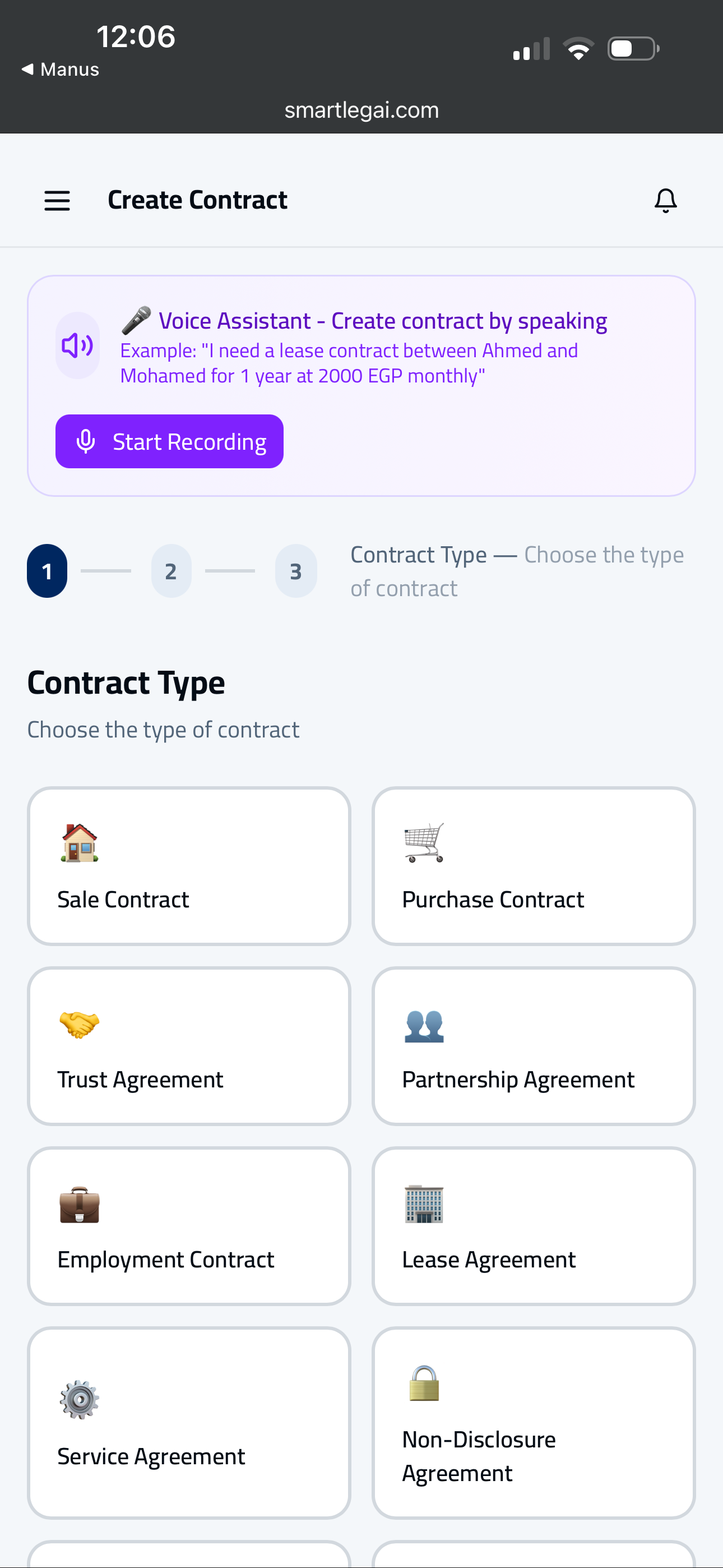Select Partnership Agreement contract type
This screenshot has height=1568, width=723.
533,1046
